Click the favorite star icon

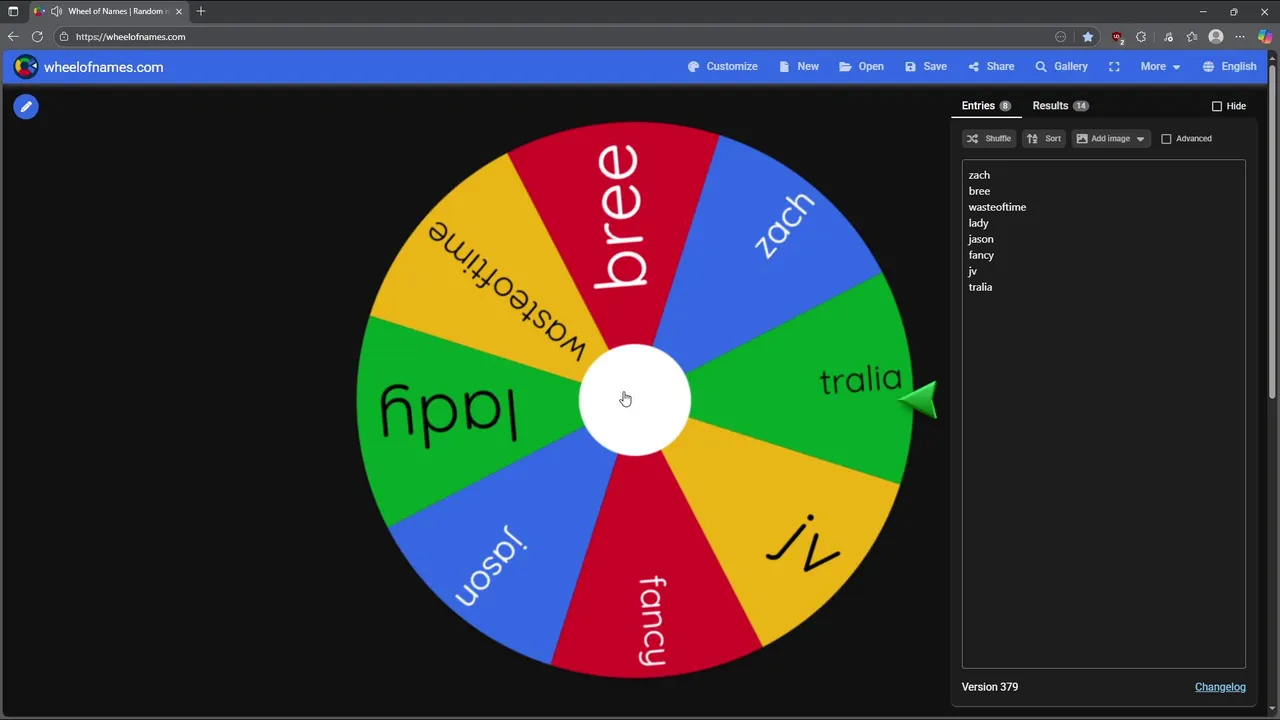[1088, 37]
